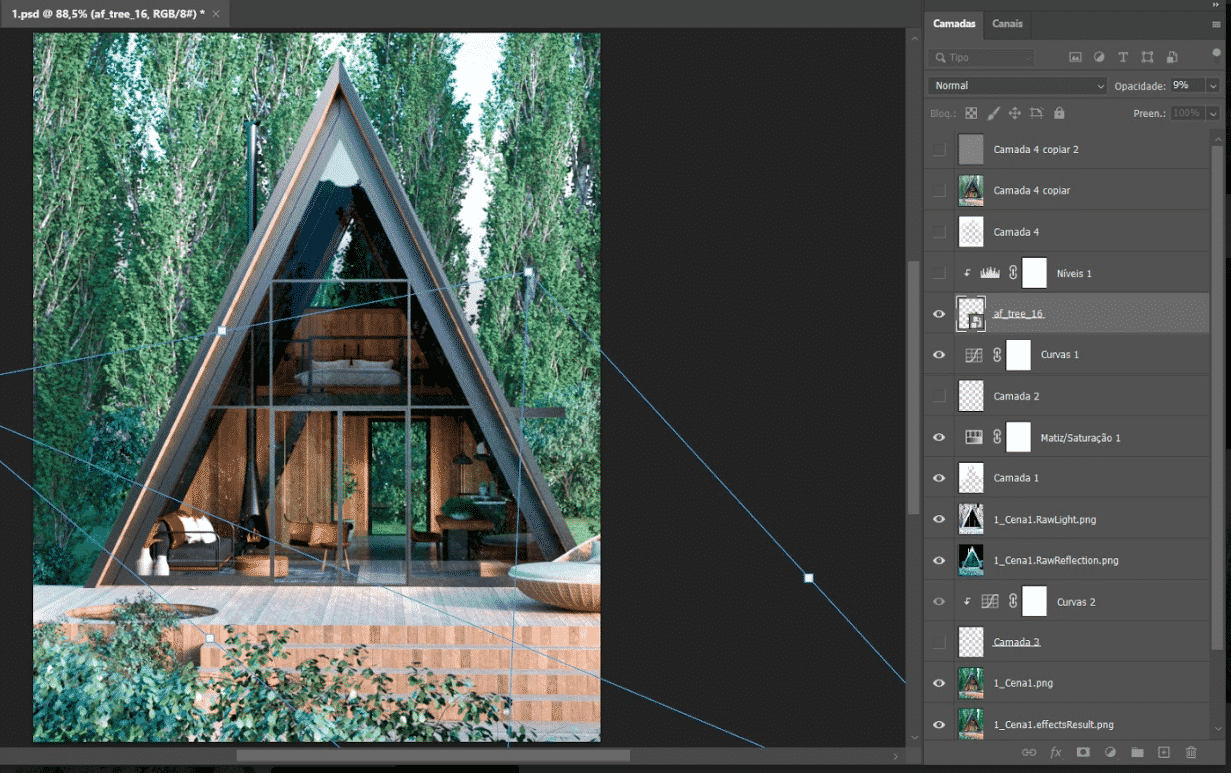1231x773 pixels.
Task: Click the lock all padlock icon
Action: 1059,114
